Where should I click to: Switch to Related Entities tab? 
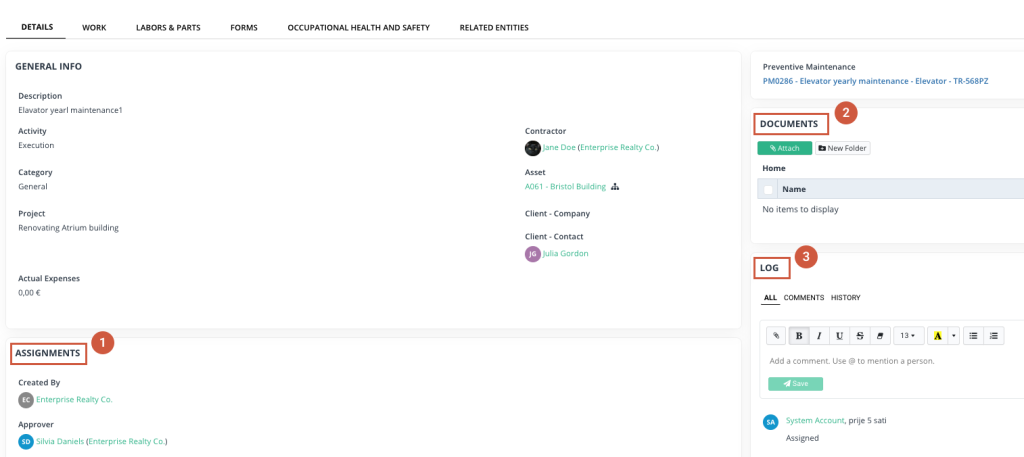click(494, 28)
